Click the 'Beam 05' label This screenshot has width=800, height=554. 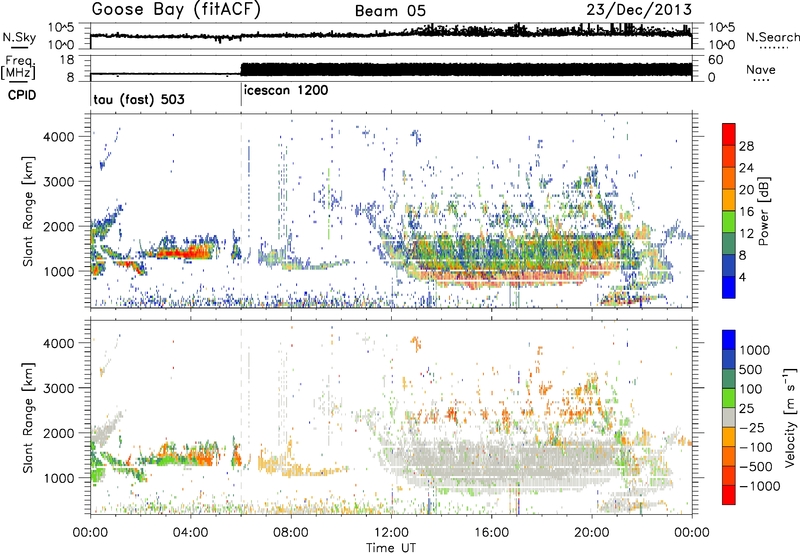click(390, 11)
